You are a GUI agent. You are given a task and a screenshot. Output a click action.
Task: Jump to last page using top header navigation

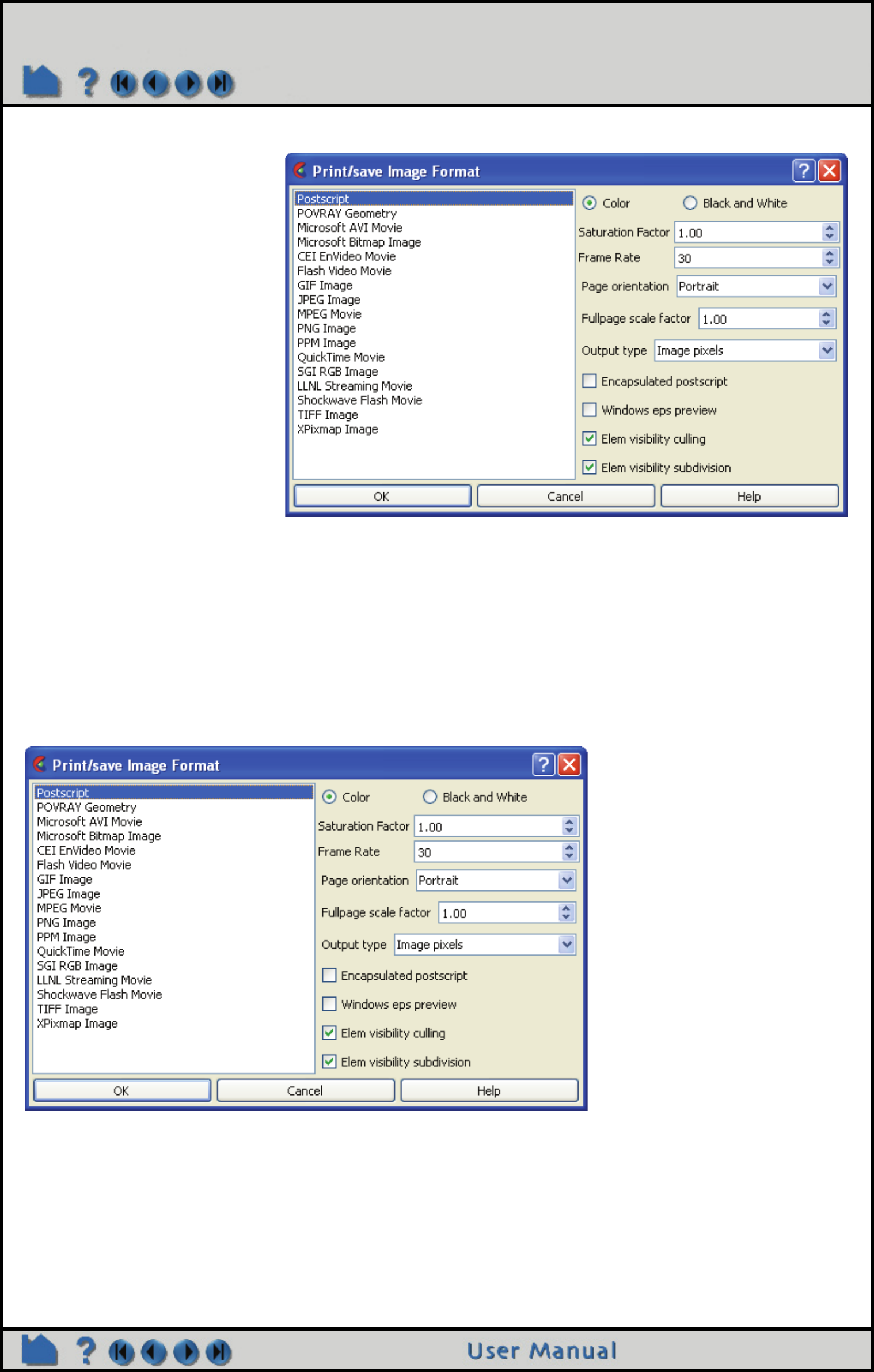coord(221,84)
